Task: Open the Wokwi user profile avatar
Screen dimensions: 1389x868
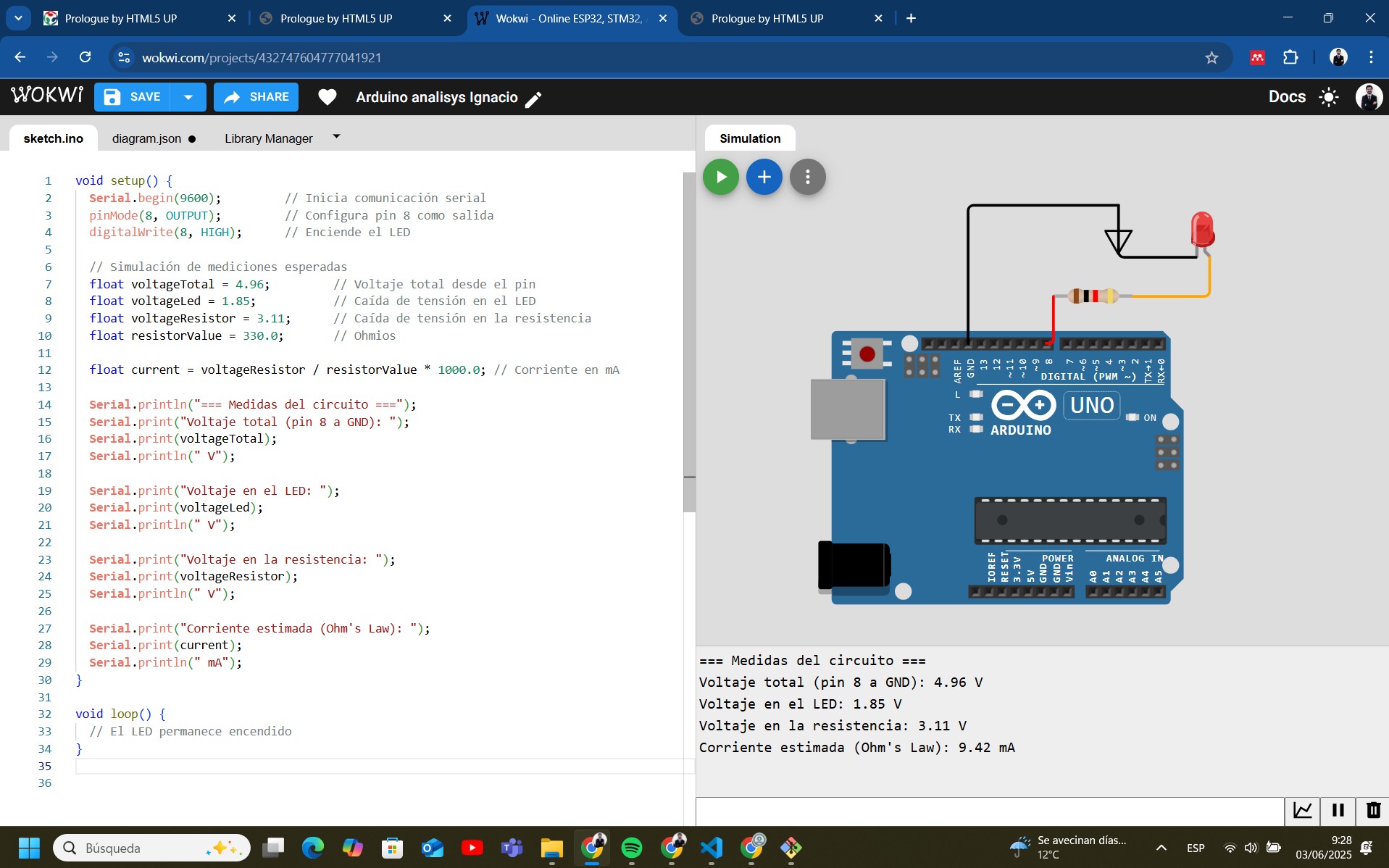Action: [x=1369, y=97]
